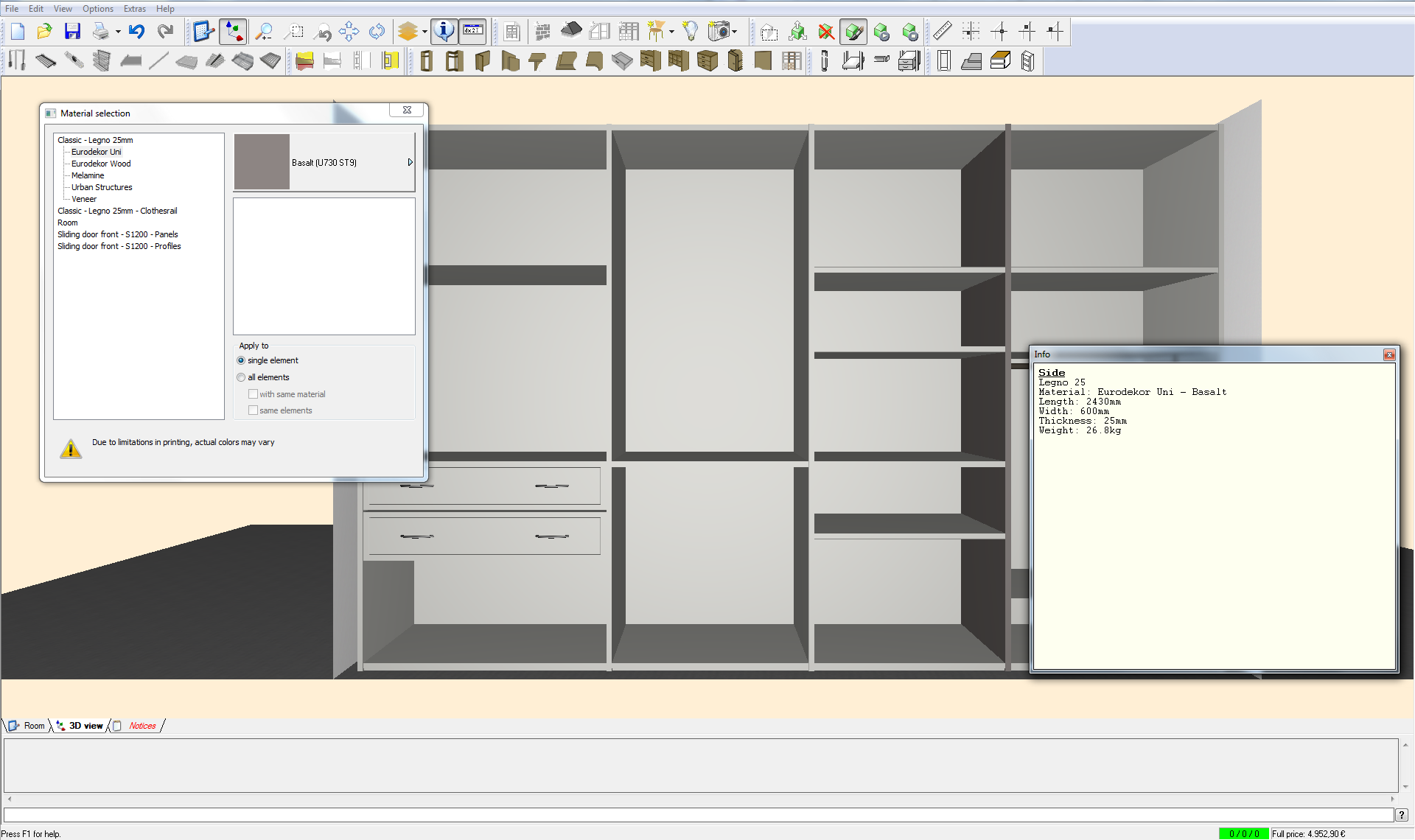Image resolution: width=1415 pixels, height=840 pixels.
Task: Click the command input field at the bottom
Action: [700, 815]
